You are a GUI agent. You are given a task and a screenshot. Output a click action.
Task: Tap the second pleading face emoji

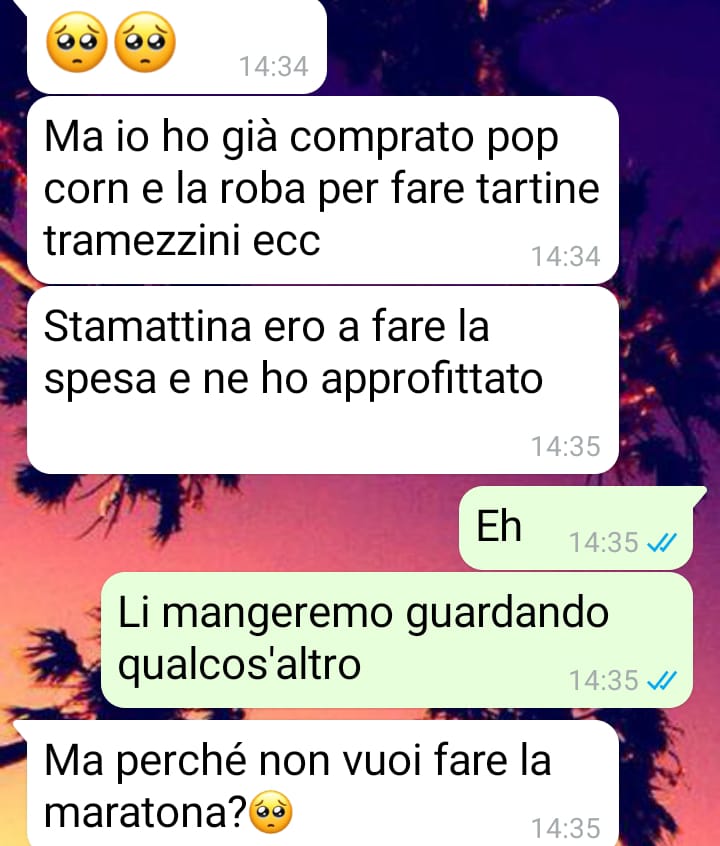tap(145, 42)
